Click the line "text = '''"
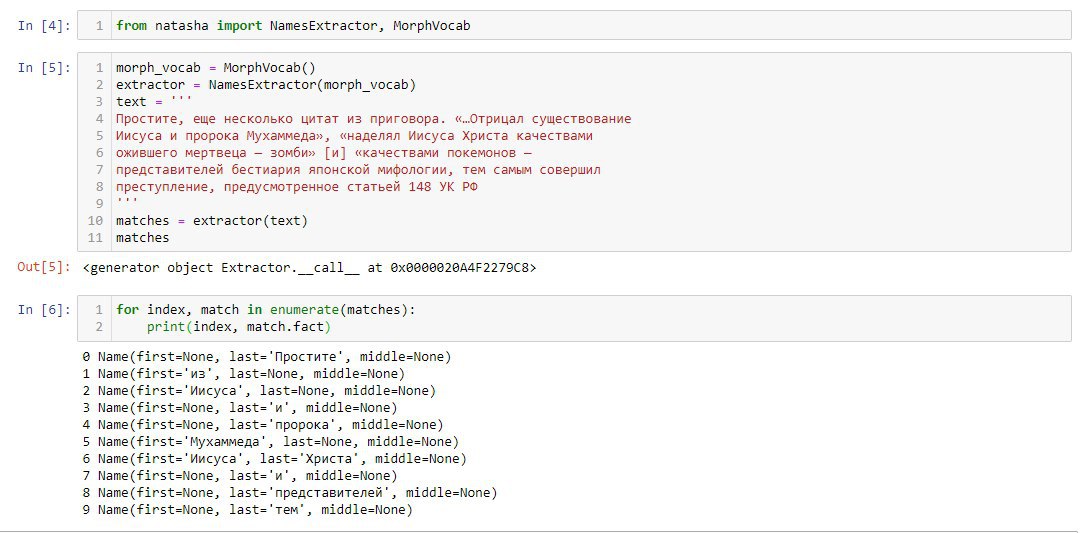Viewport: 1090px width, 533px height. coord(154,101)
